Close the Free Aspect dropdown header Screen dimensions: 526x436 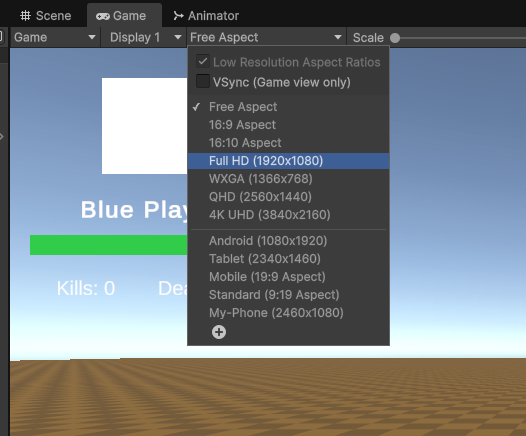(266, 37)
